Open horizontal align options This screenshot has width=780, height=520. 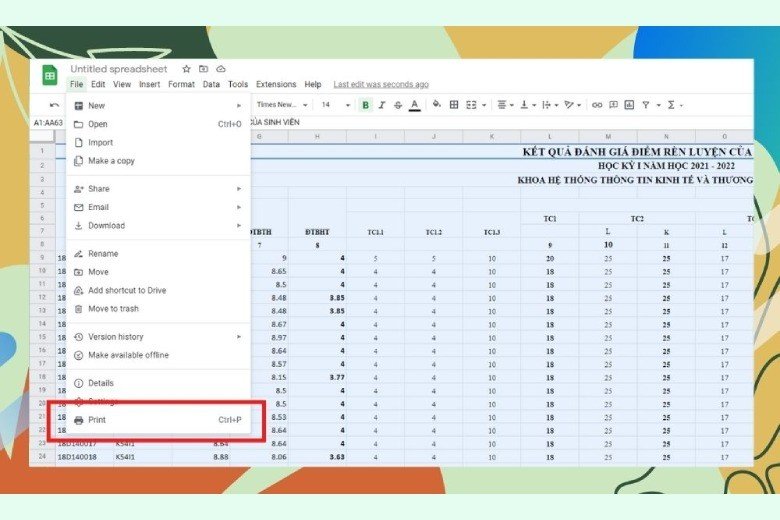click(x=505, y=104)
